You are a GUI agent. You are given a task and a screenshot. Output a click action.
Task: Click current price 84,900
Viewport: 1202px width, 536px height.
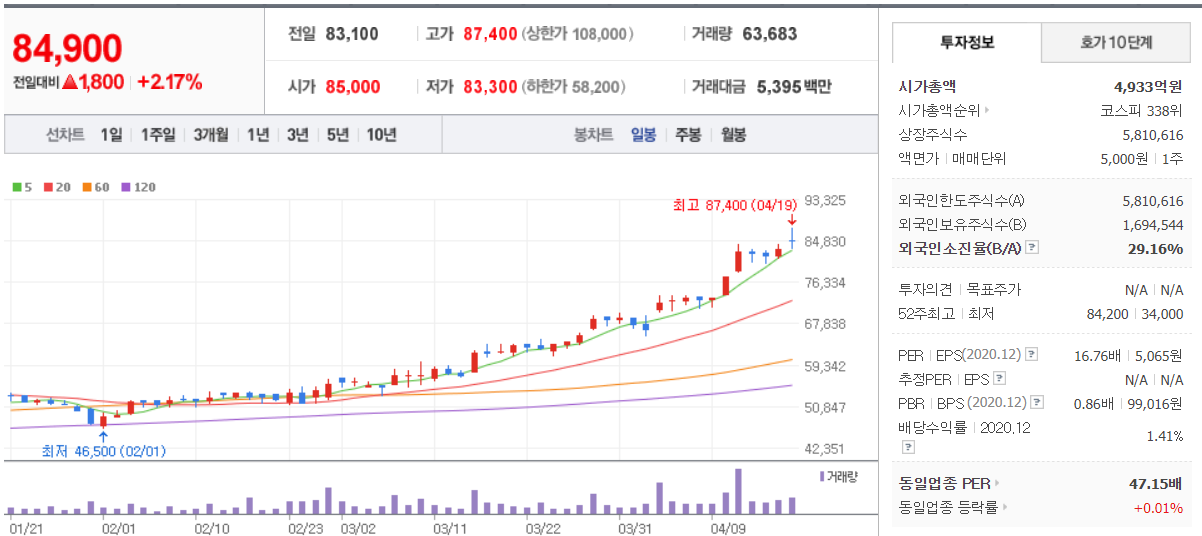pos(67,48)
